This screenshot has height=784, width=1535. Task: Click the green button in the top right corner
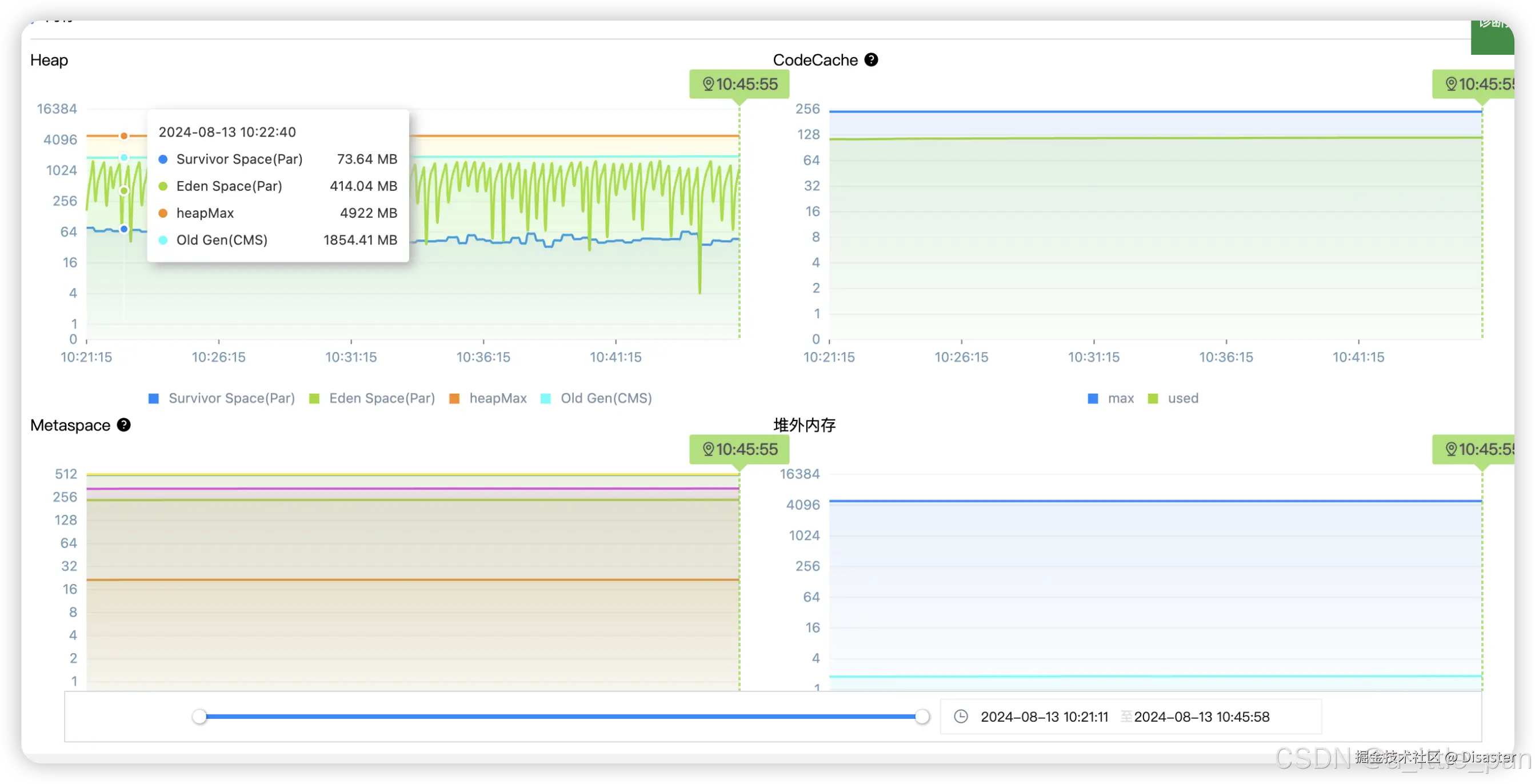1492,37
